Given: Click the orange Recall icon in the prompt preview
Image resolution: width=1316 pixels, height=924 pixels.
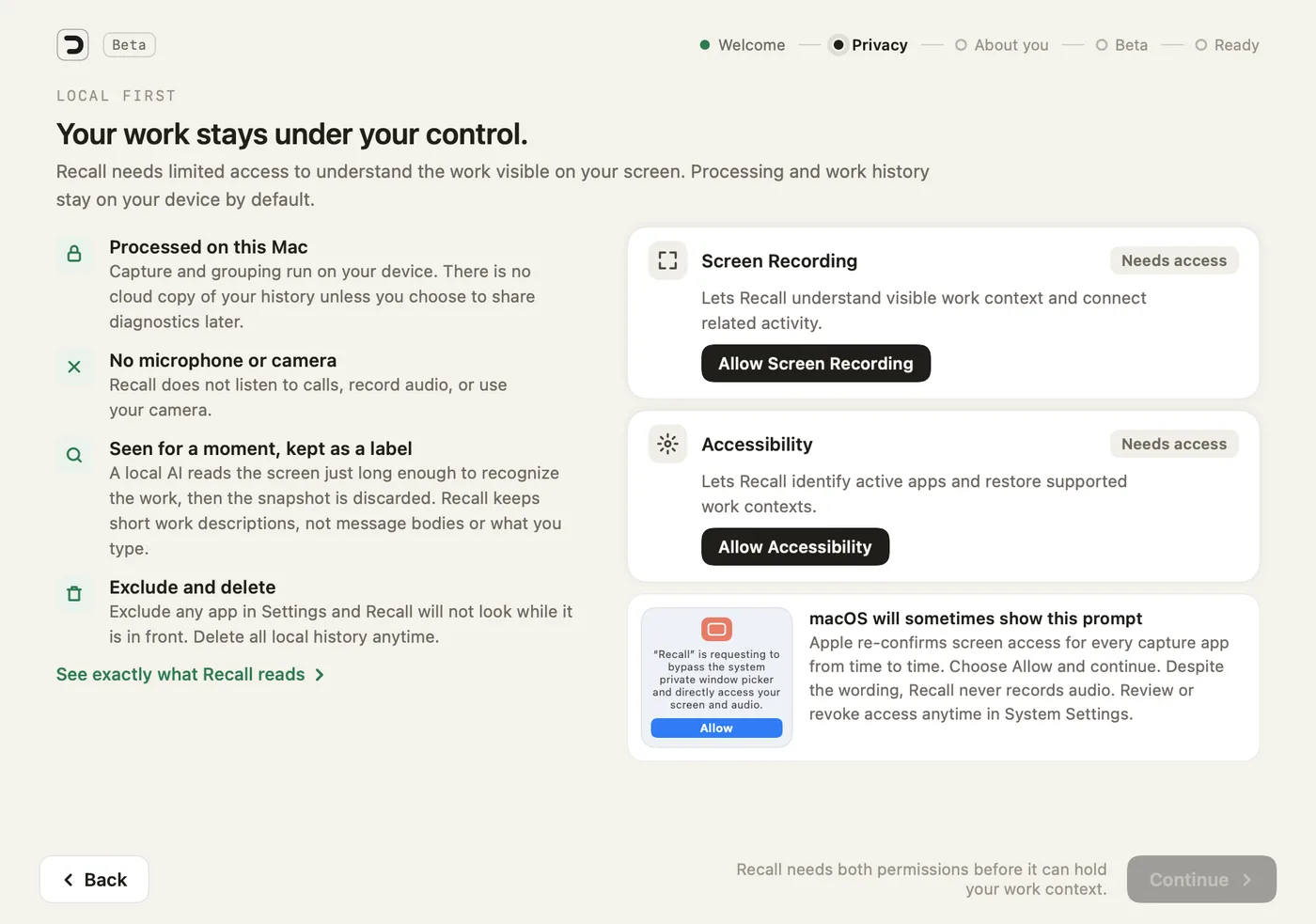Looking at the screenshot, I should coord(716,629).
